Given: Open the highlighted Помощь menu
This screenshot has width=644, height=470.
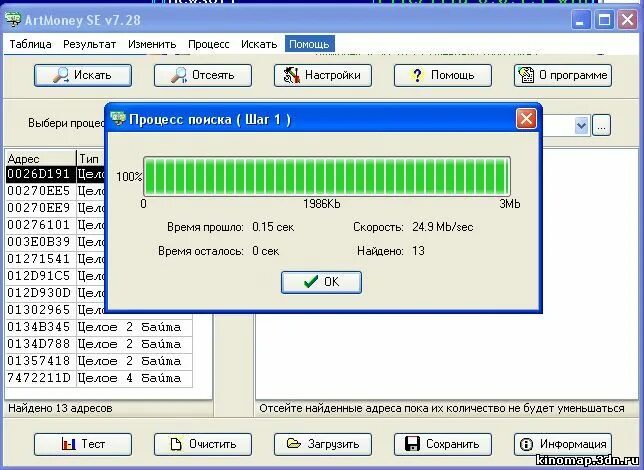Looking at the screenshot, I should pos(310,44).
